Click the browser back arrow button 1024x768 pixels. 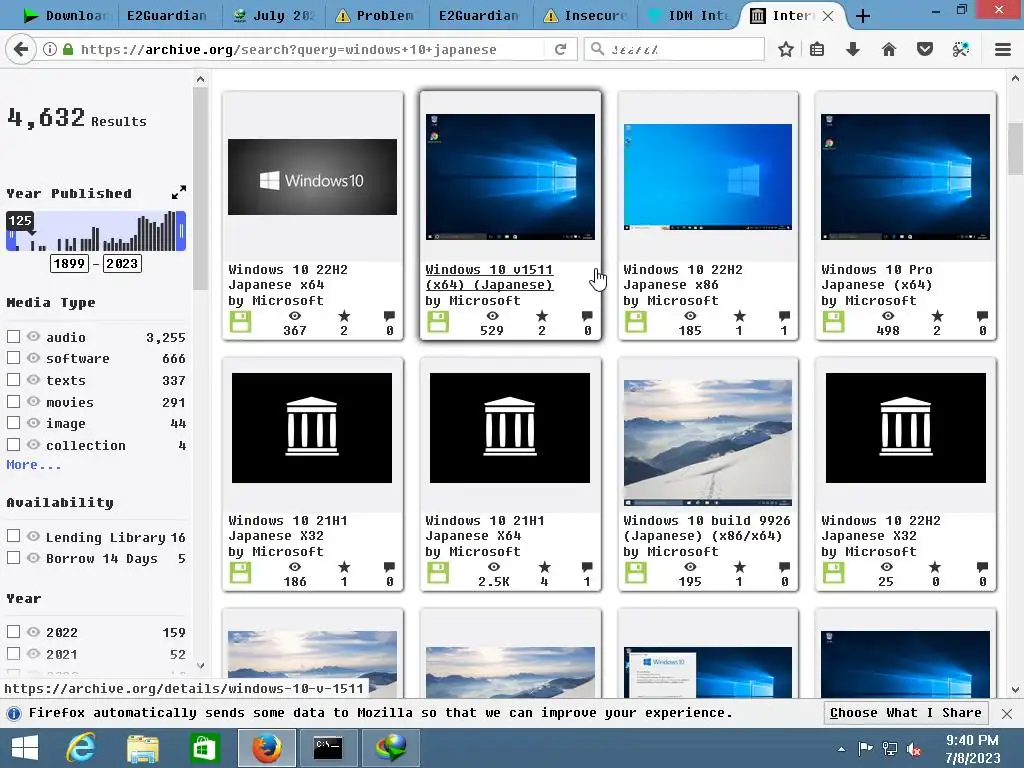pos(21,49)
